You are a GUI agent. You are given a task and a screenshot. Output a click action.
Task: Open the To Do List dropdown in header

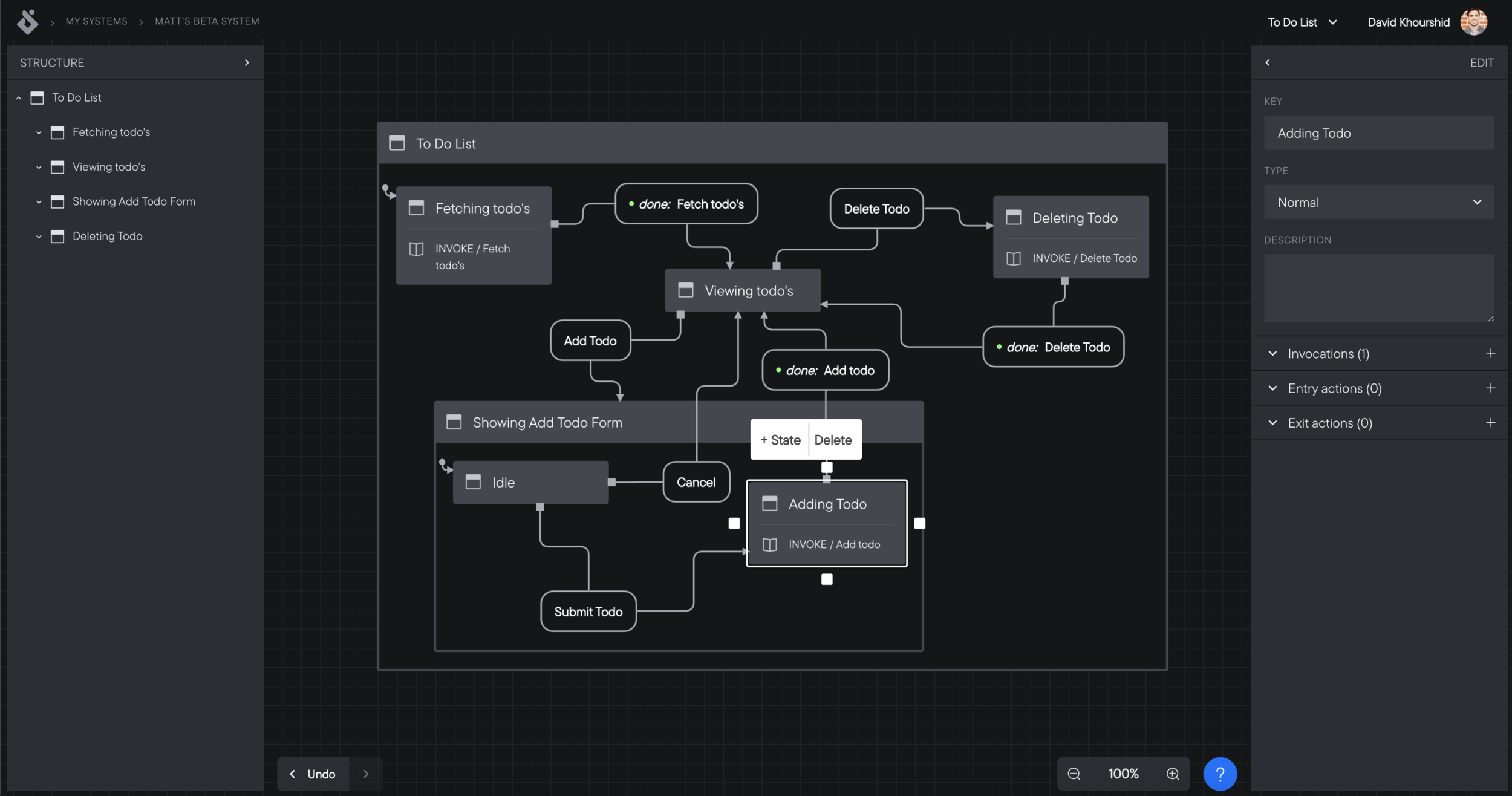coord(1302,22)
